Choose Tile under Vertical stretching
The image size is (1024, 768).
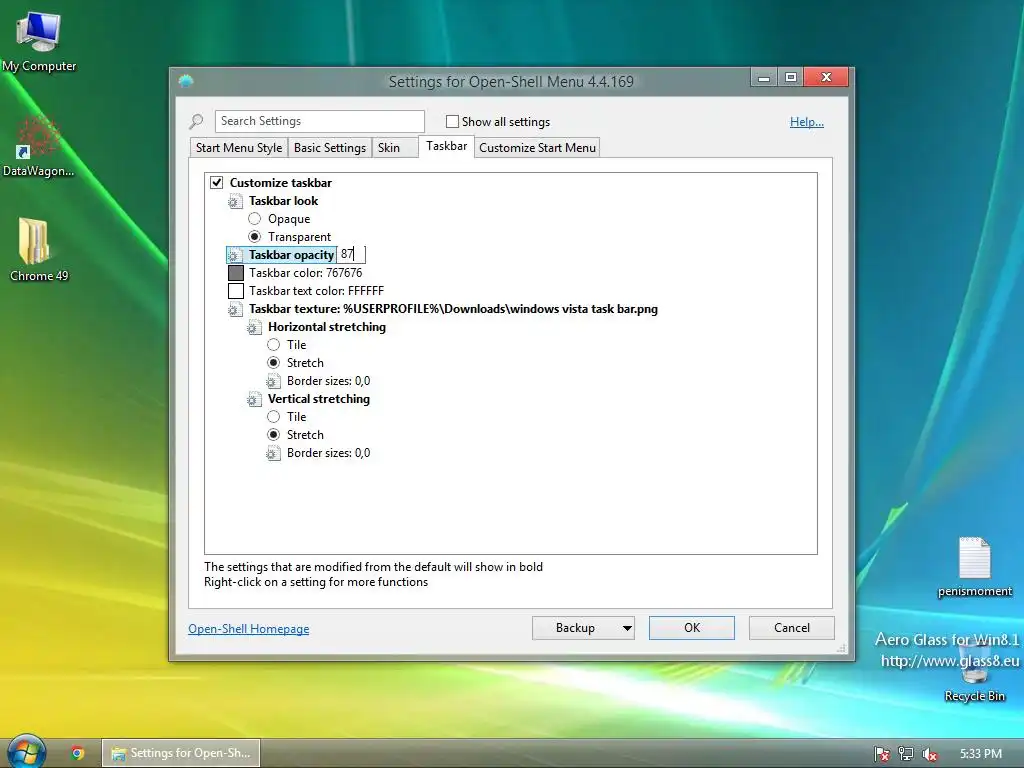(274, 417)
